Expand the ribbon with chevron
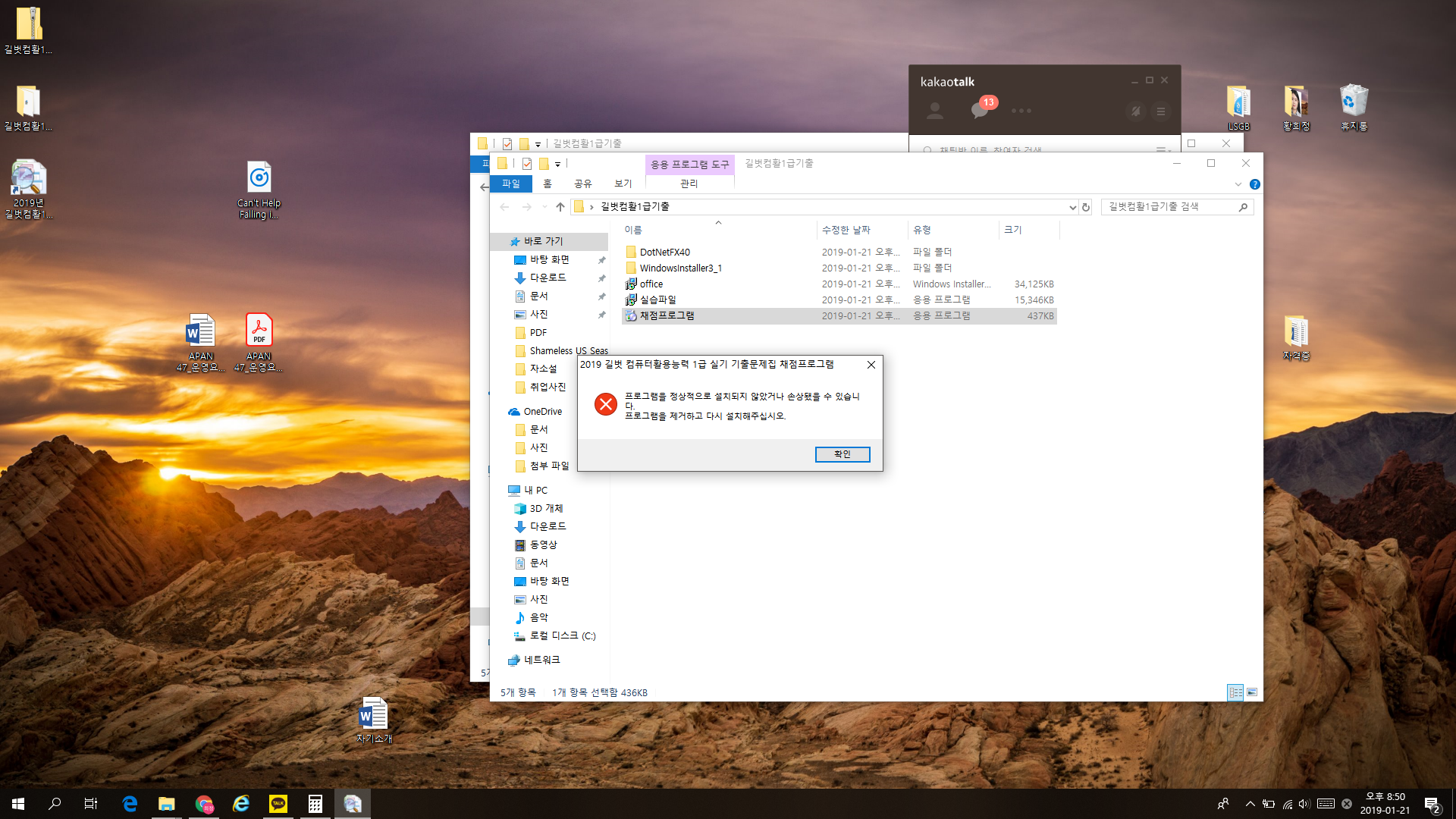Viewport: 1456px width, 819px height. (1238, 184)
